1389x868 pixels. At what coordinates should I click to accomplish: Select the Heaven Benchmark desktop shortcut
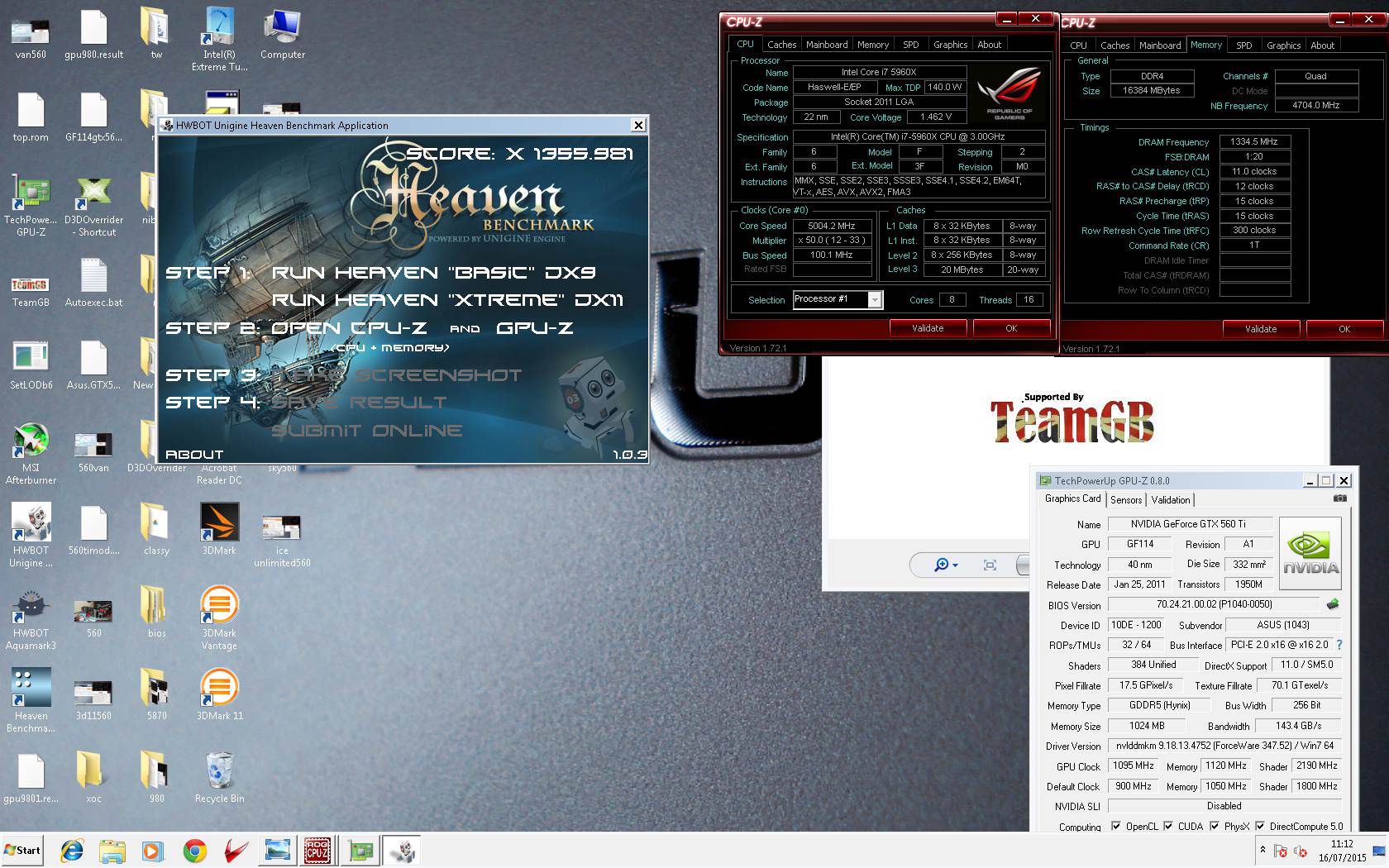31,701
